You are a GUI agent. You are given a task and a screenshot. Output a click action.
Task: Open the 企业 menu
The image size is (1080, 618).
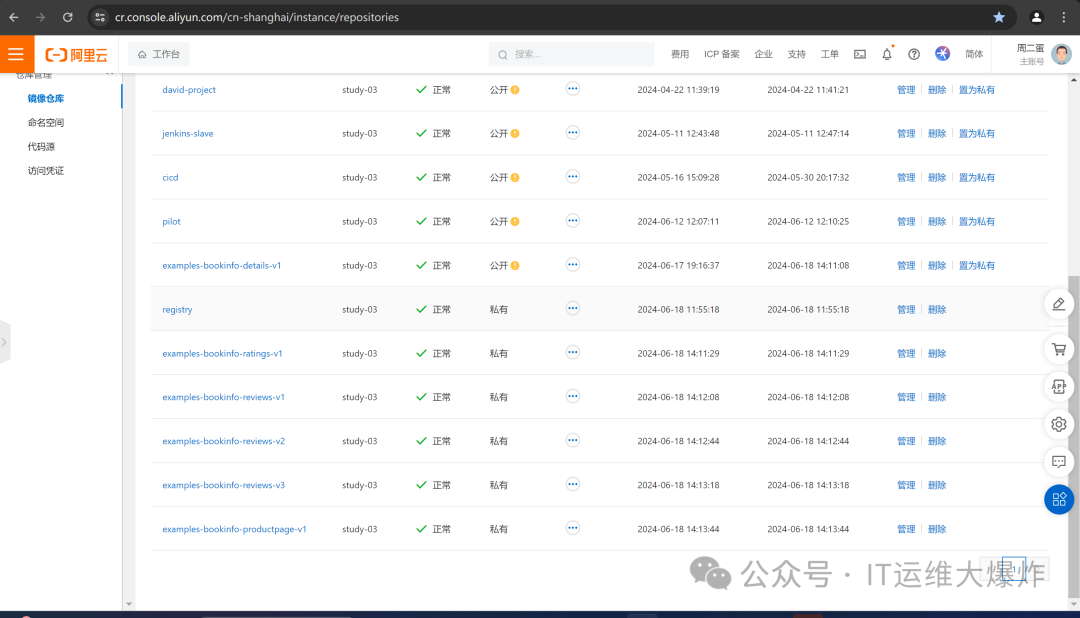763,54
